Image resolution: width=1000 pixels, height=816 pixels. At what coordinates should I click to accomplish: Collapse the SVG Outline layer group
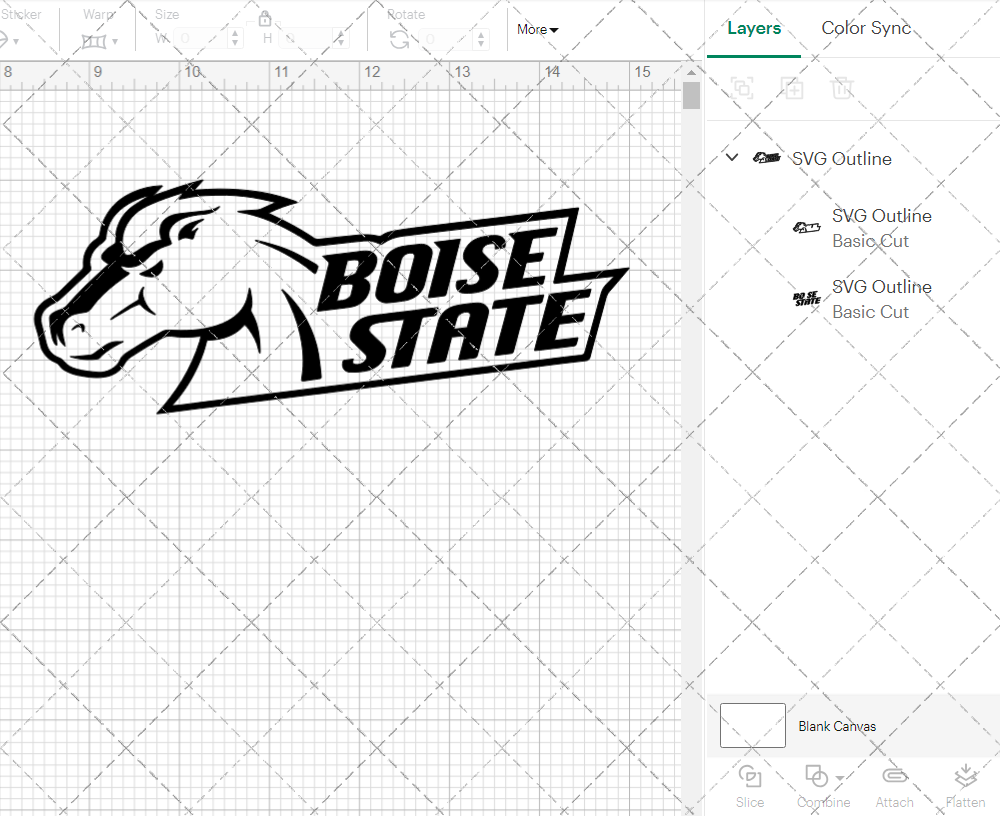pyautogui.click(x=731, y=157)
